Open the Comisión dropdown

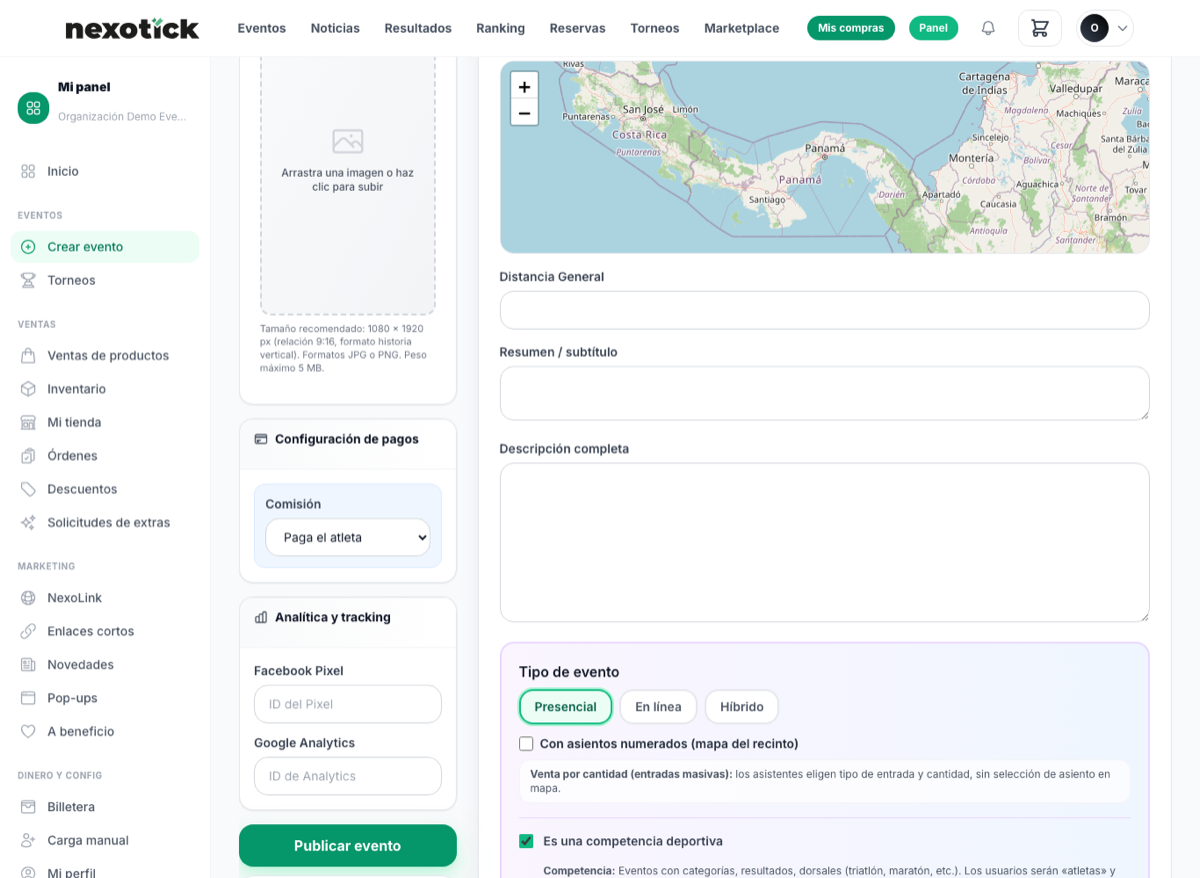(x=348, y=537)
